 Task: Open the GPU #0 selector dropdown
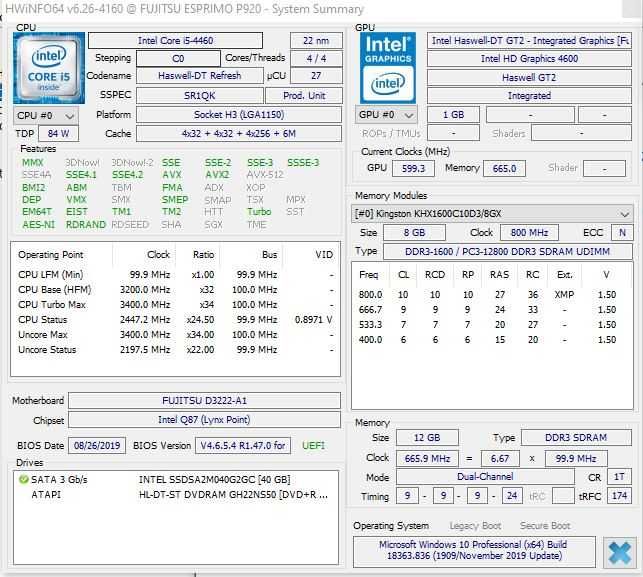click(x=386, y=115)
